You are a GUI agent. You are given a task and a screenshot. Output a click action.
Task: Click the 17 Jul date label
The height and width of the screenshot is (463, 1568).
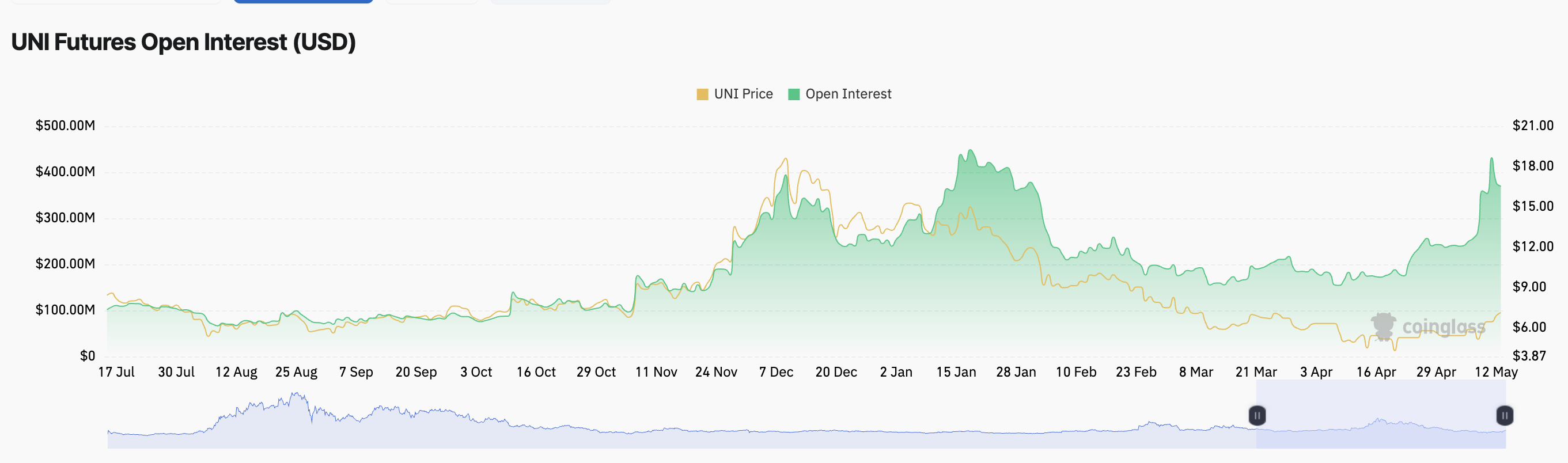click(116, 372)
